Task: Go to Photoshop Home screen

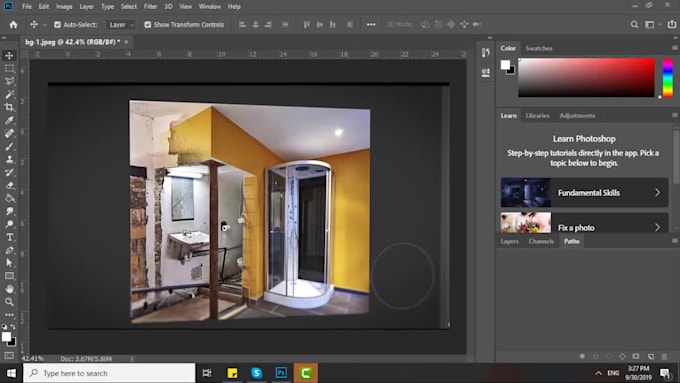Action: click(13, 25)
